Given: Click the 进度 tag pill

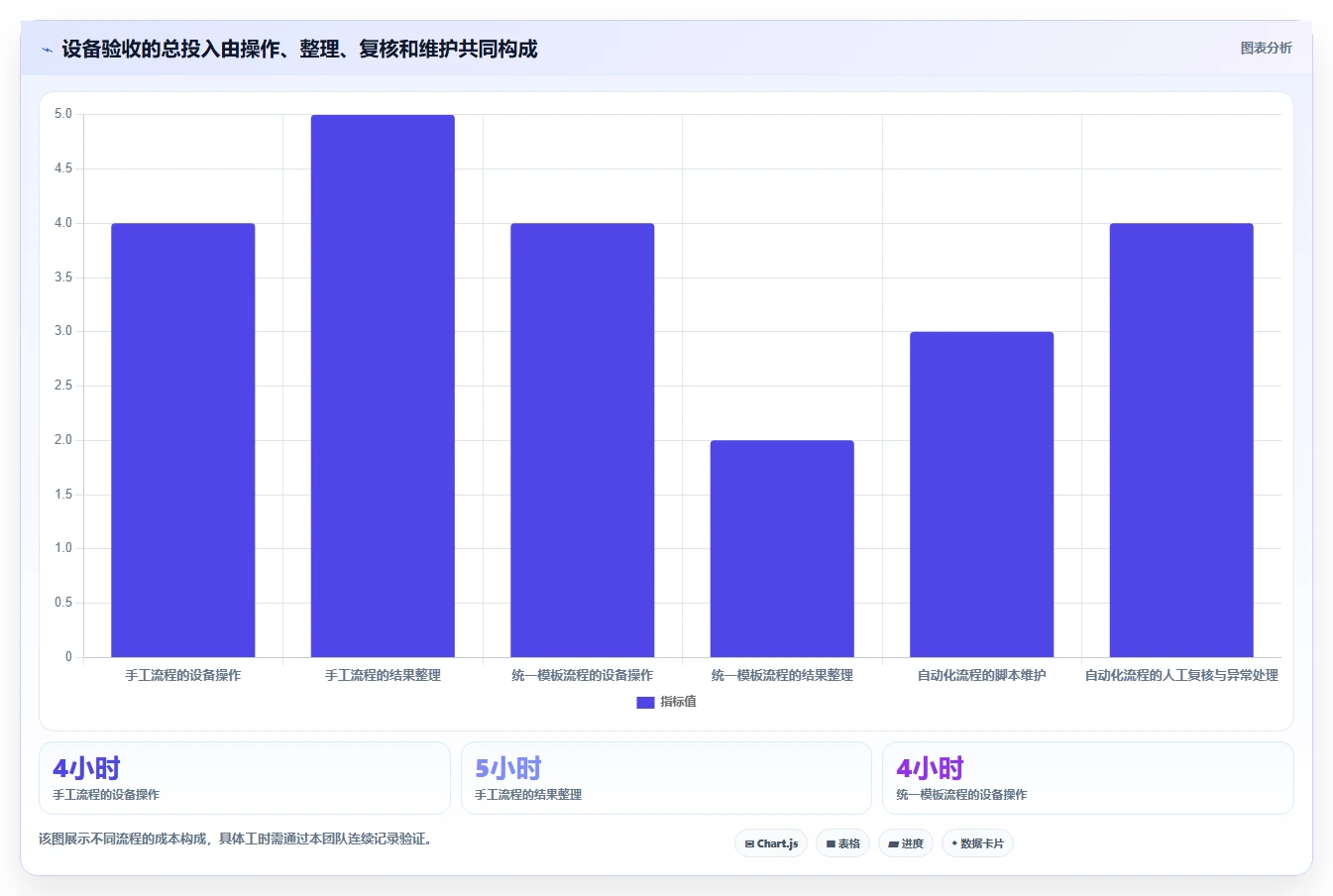Looking at the screenshot, I should pos(906,843).
